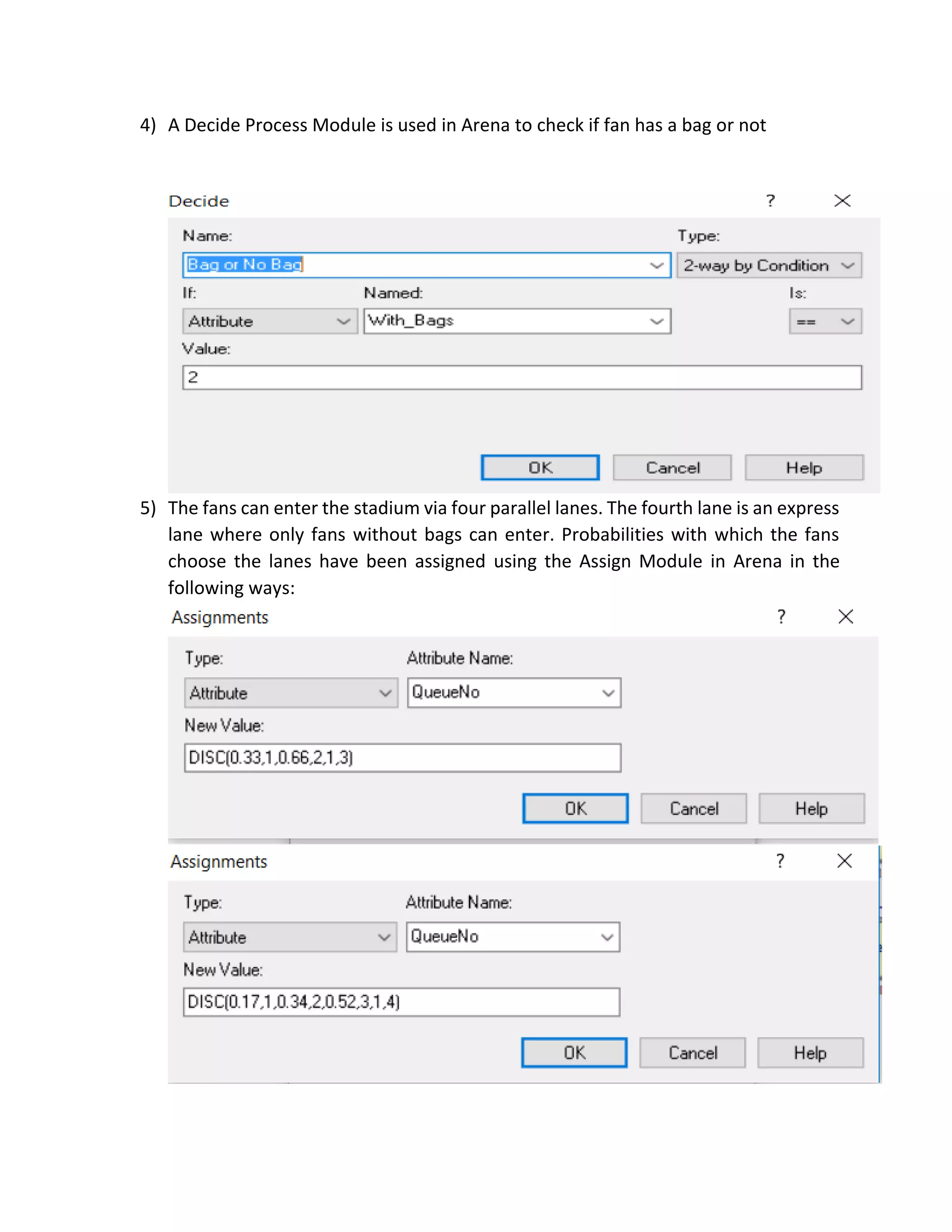952x1232 pixels.
Task: Close the second Assignments dialog
Action: pyautogui.click(x=844, y=861)
